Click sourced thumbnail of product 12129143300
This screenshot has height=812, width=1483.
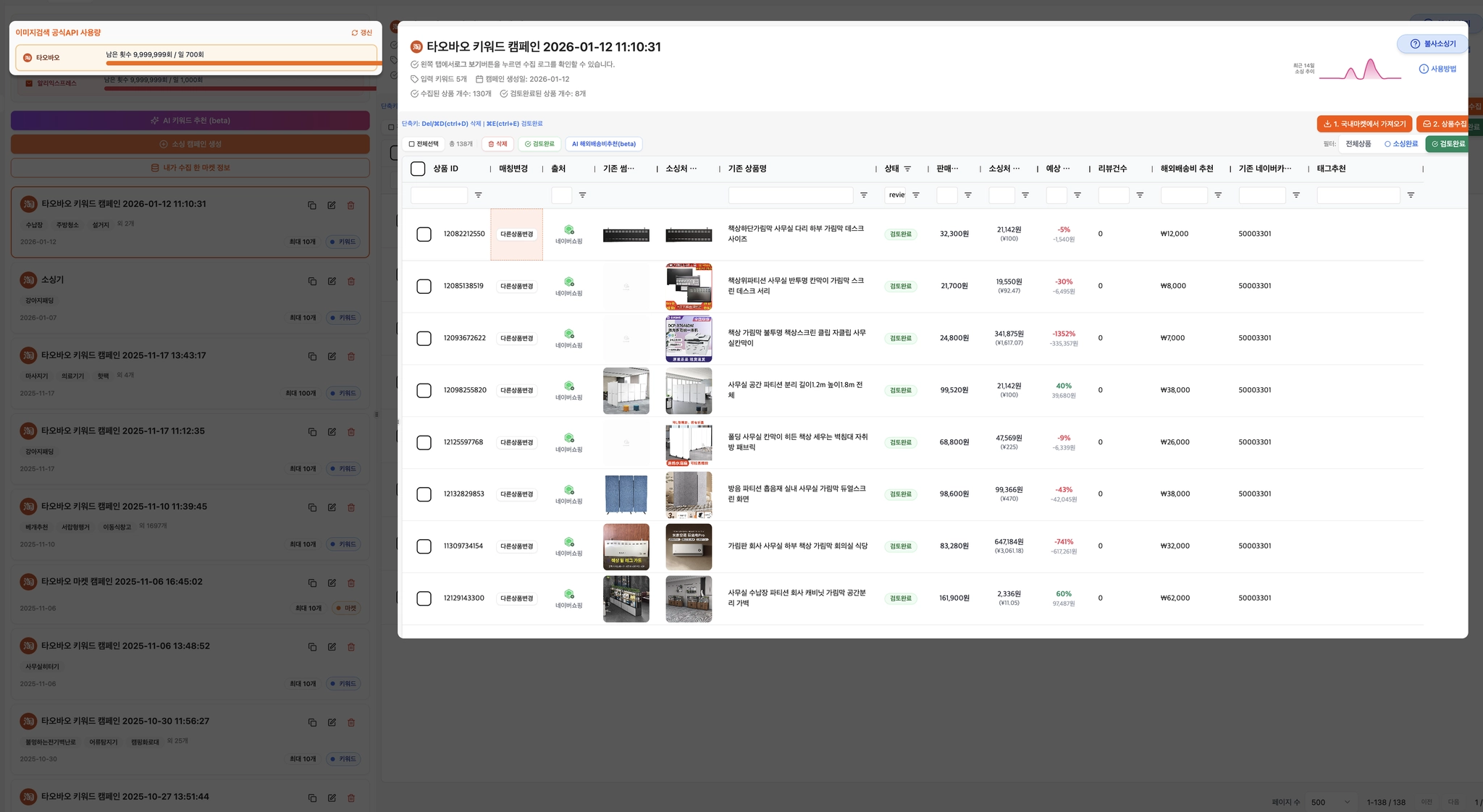[x=688, y=599]
